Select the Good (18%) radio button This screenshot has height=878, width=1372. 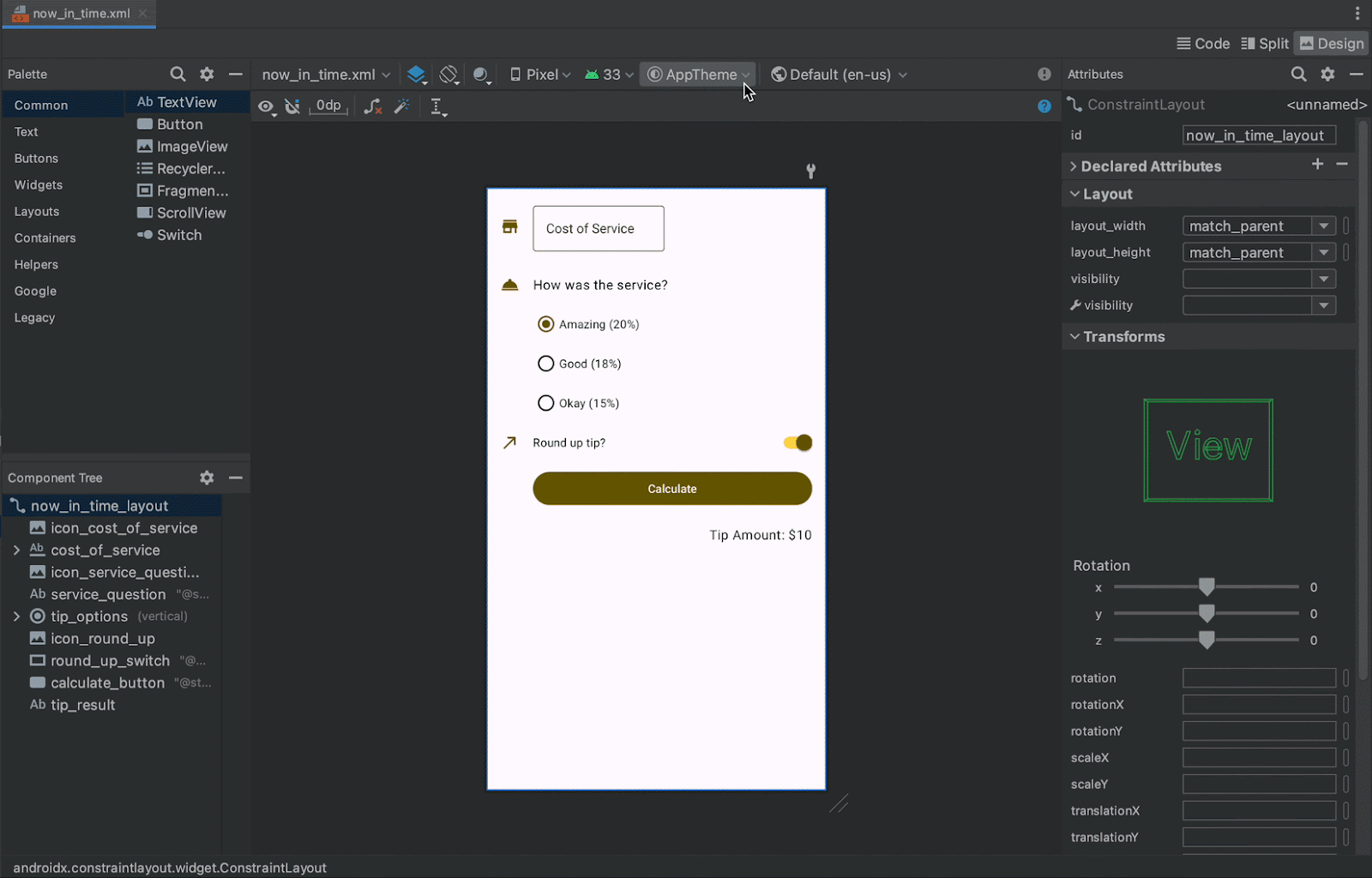click(545, 364)
